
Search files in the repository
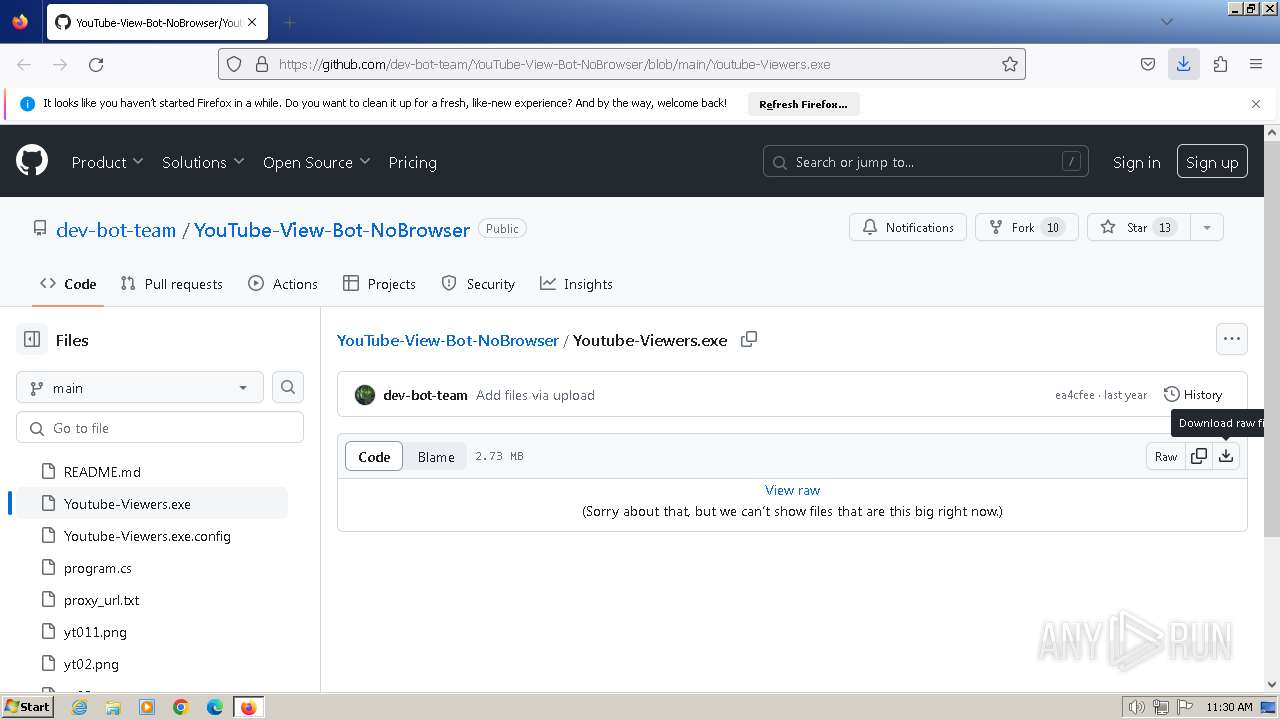point(288,387)
